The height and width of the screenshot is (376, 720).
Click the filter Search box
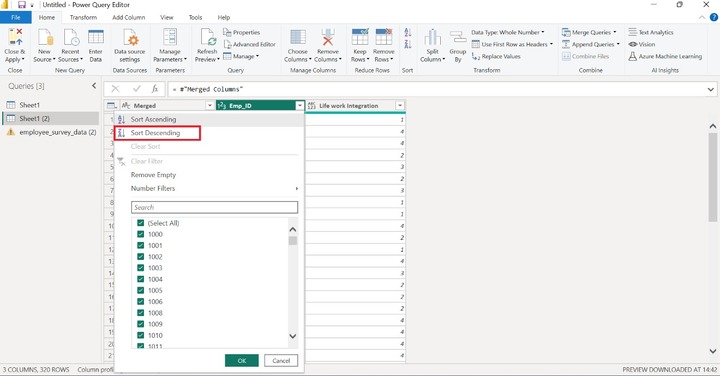(x=214, y=207)
